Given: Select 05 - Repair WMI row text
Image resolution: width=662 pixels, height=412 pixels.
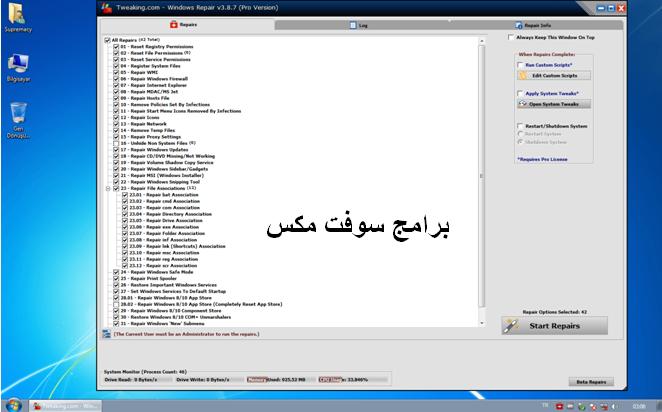Looking at the screenshot, I should 139,73.
